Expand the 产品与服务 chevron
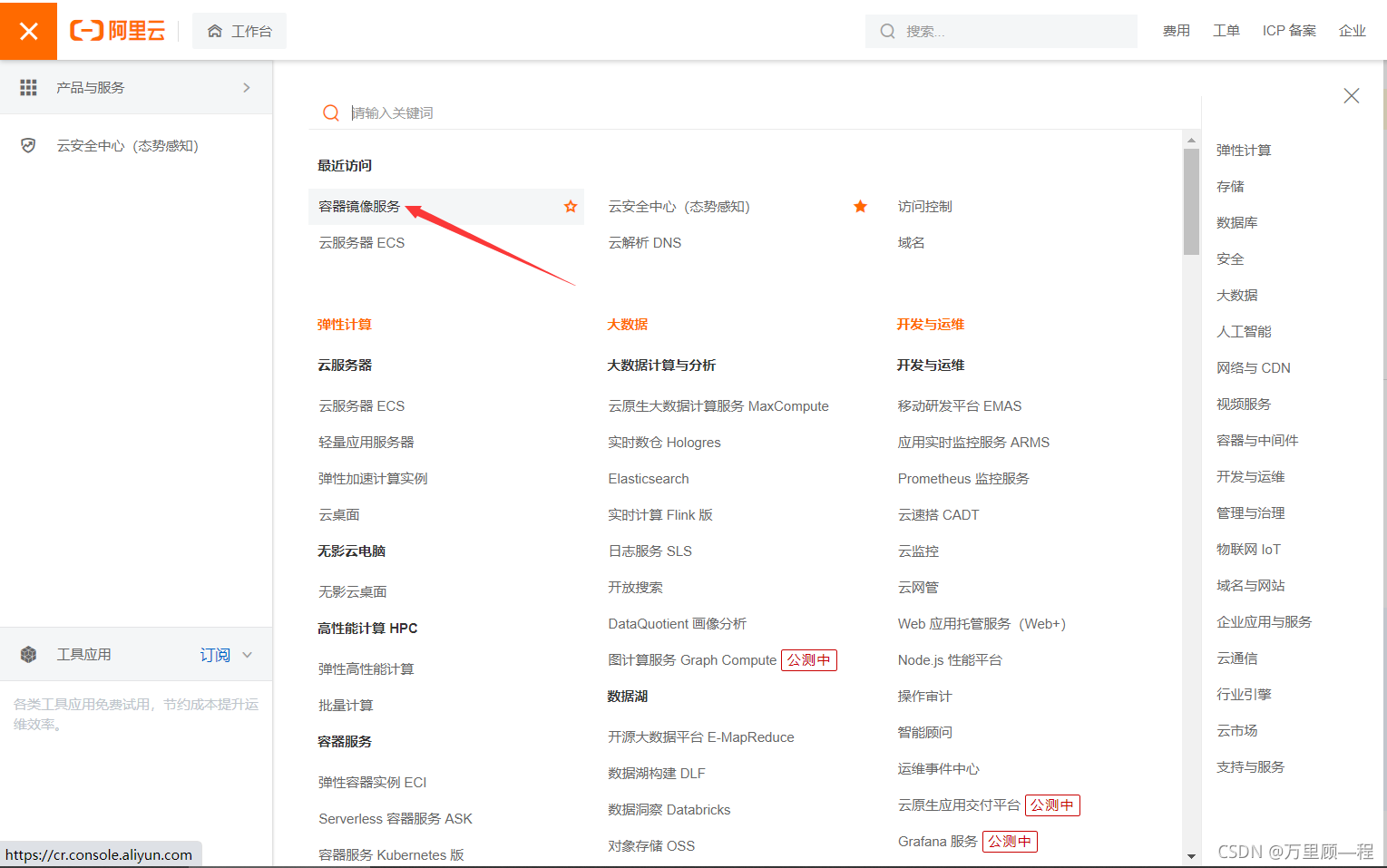 click(247, 87)
